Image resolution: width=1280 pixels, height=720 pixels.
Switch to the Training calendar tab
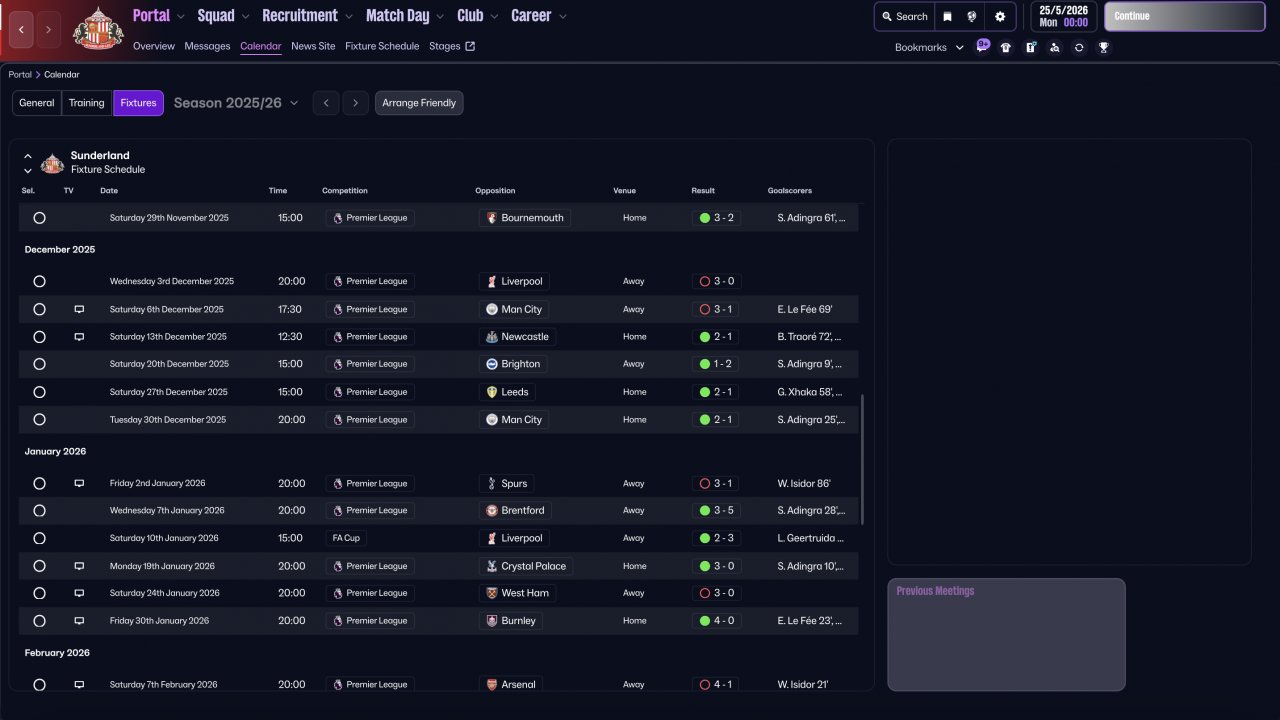87,103
